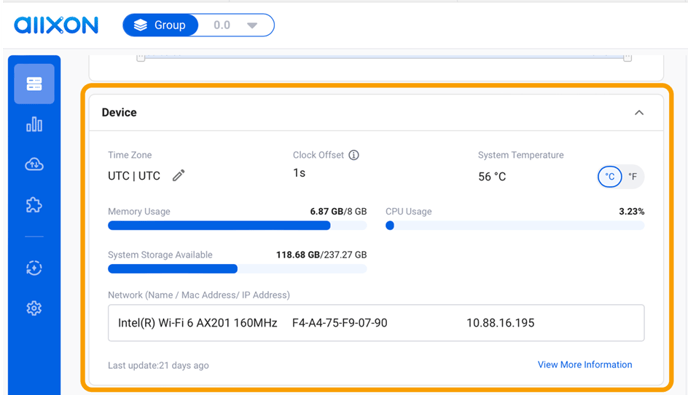
Task: Open the puzzle piece plugins icon
Action: click(x=34, y=205)
